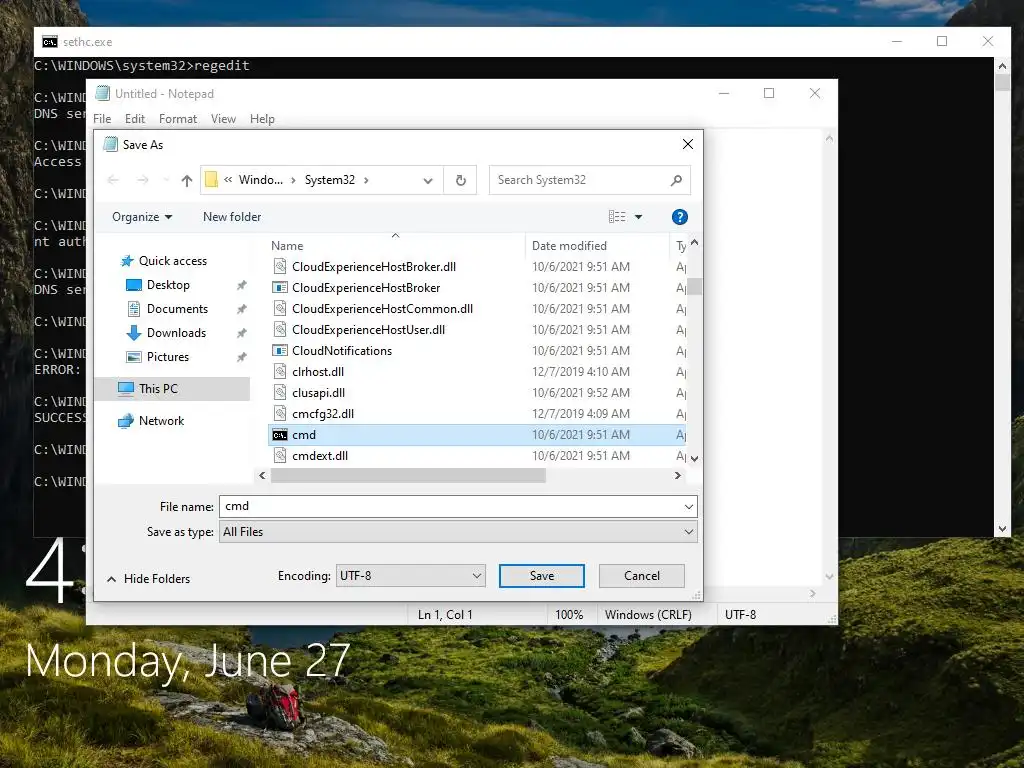Click the Downloads blue arrow icon
The image size is (1024, 768).
(x=134, y=333)
